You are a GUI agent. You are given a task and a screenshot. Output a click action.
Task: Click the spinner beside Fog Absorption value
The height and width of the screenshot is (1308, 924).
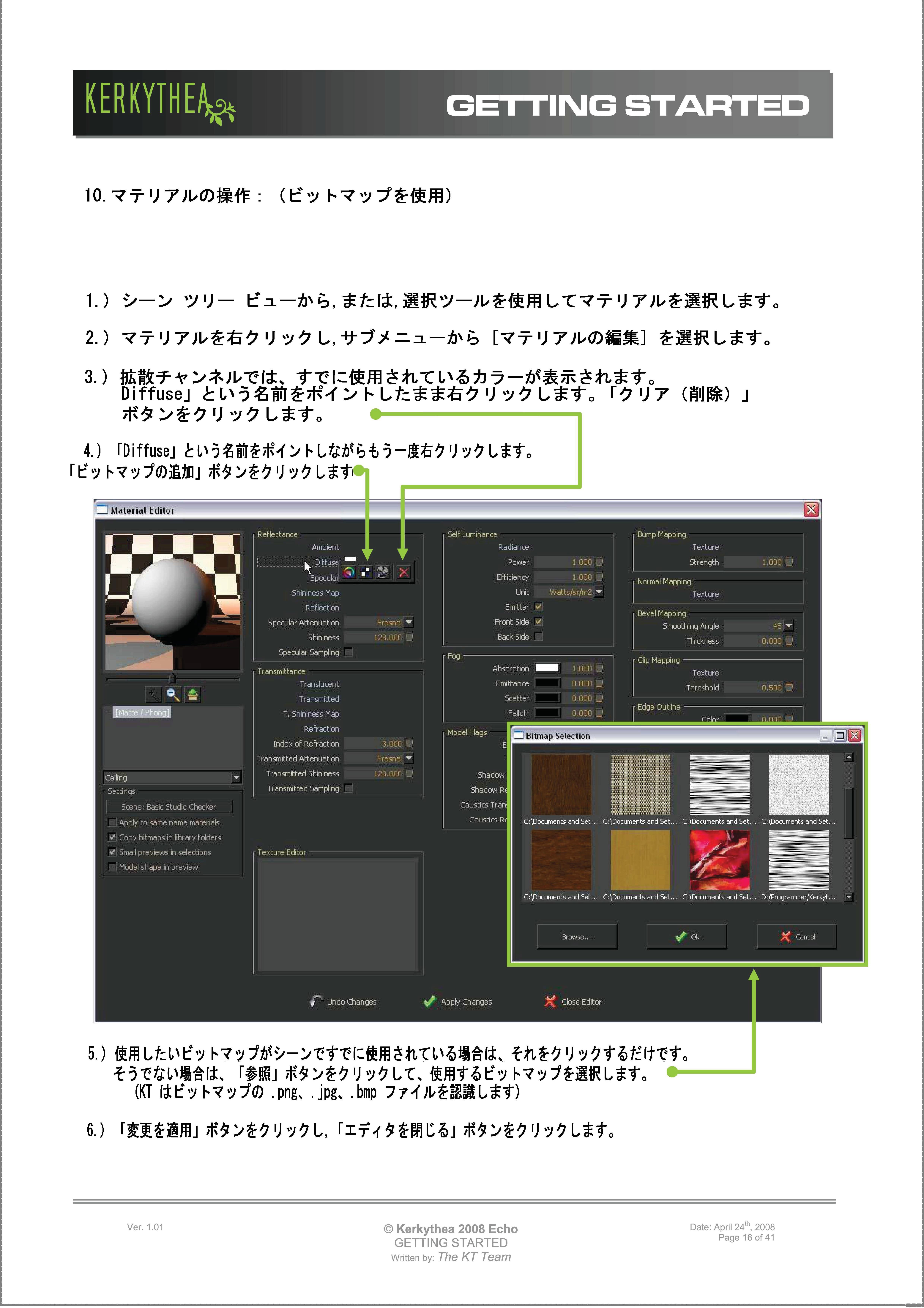[599, 668]
